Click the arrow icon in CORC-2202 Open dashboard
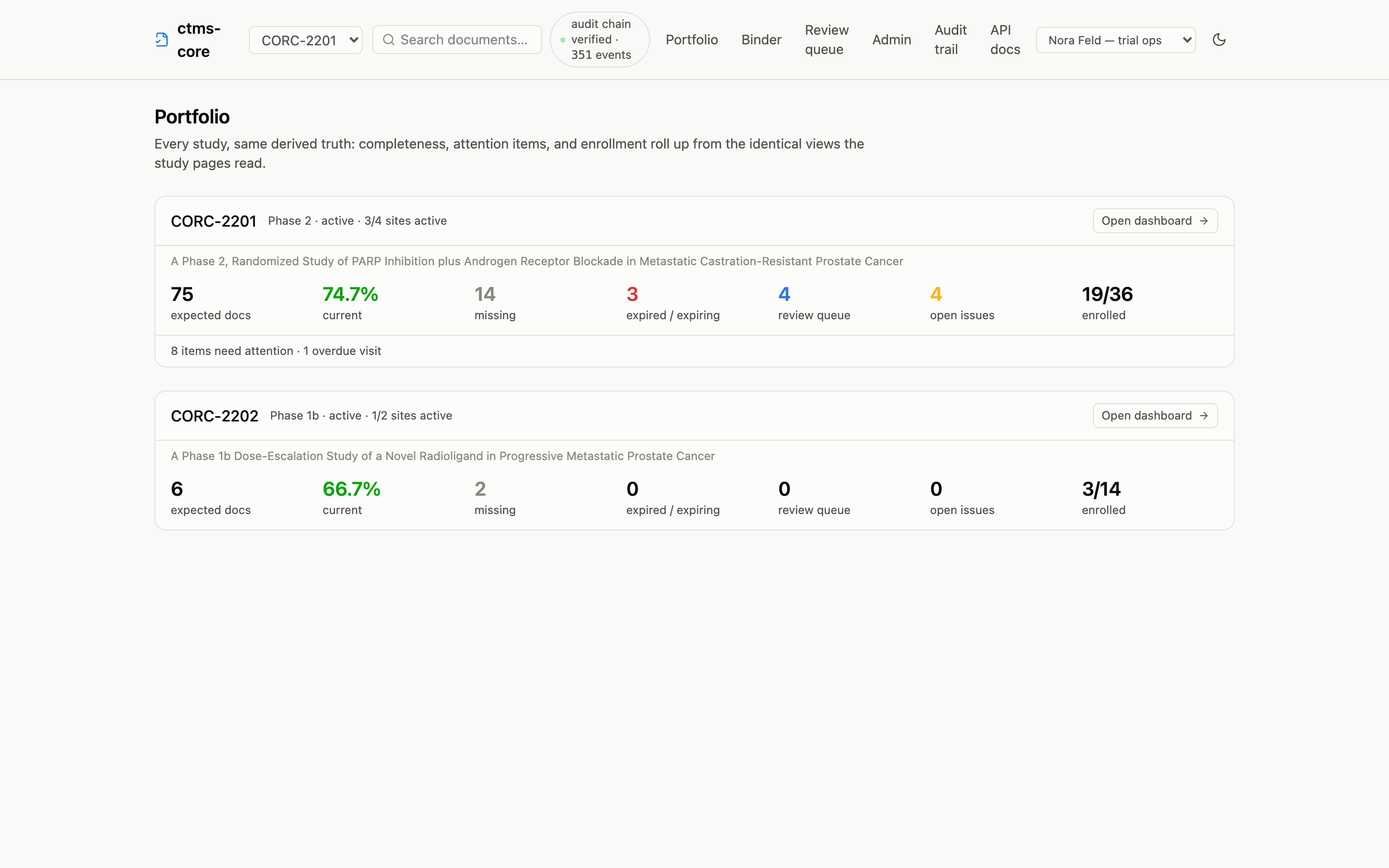This screenshot has width=1389, height=868. 1204,416
